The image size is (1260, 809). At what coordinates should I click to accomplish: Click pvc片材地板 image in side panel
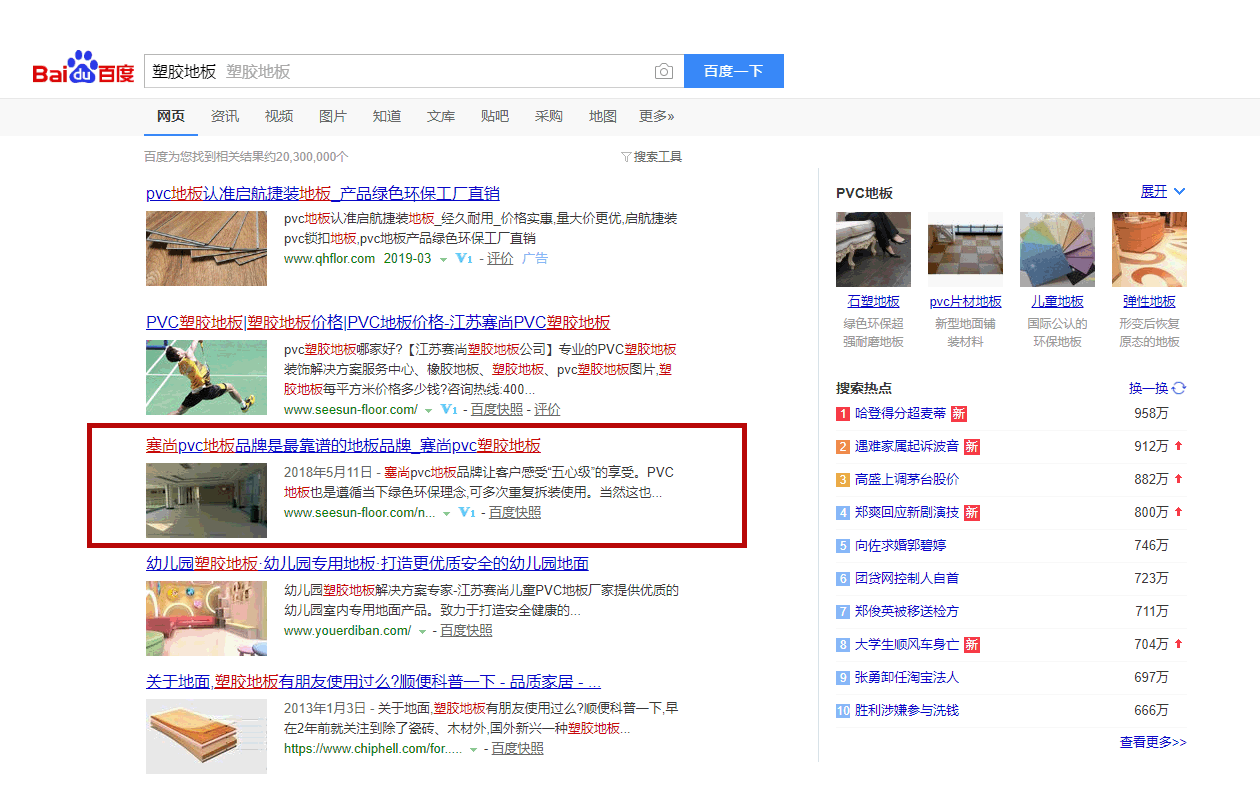click(x=966, y=249)
